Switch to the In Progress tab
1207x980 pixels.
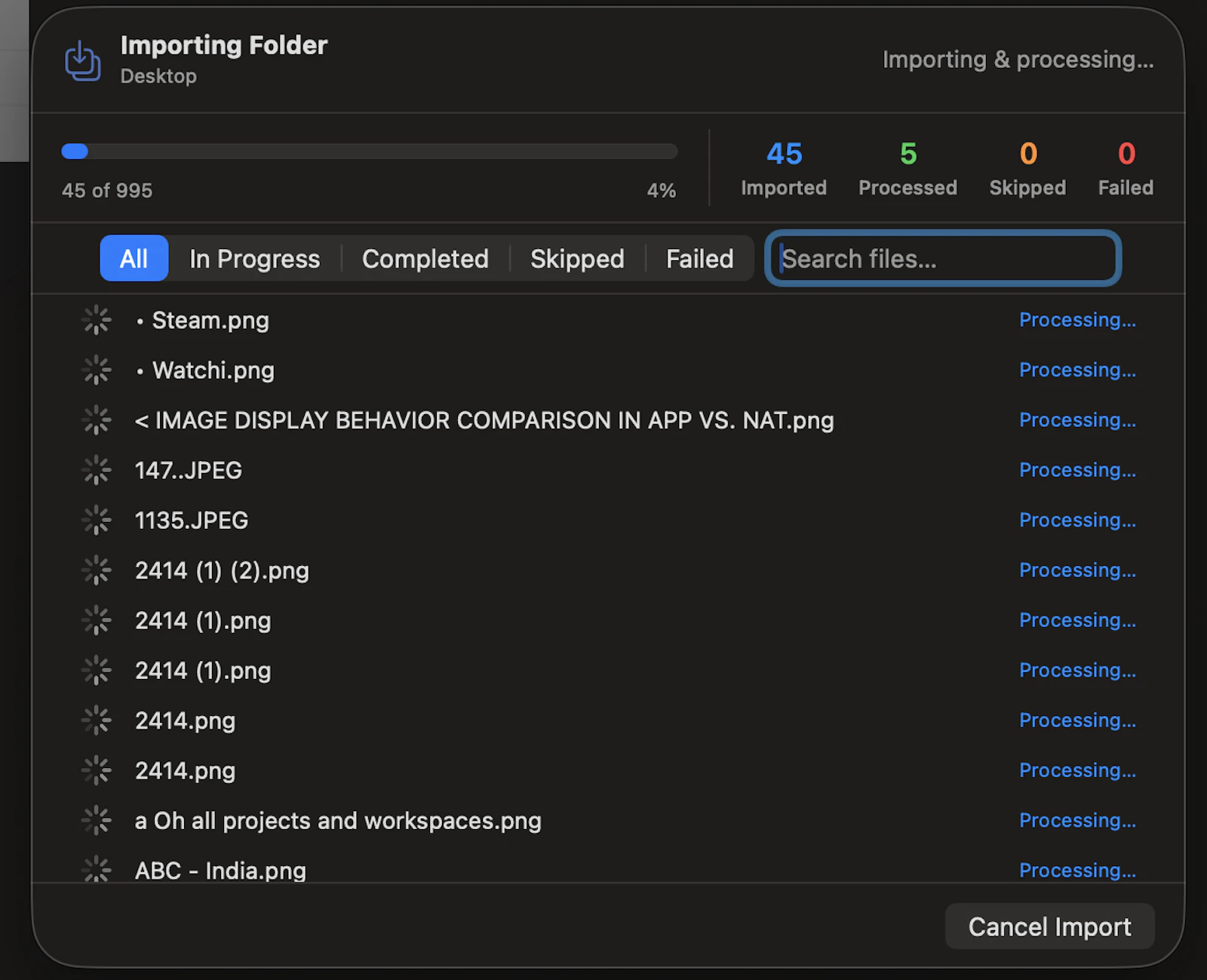click(x=255, y=259)
